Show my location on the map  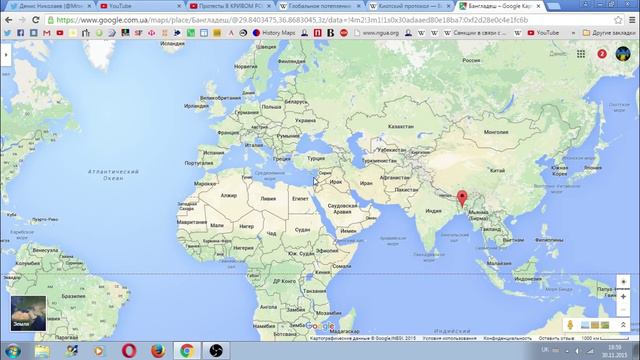pyautogui.click(x=623, y=282)
